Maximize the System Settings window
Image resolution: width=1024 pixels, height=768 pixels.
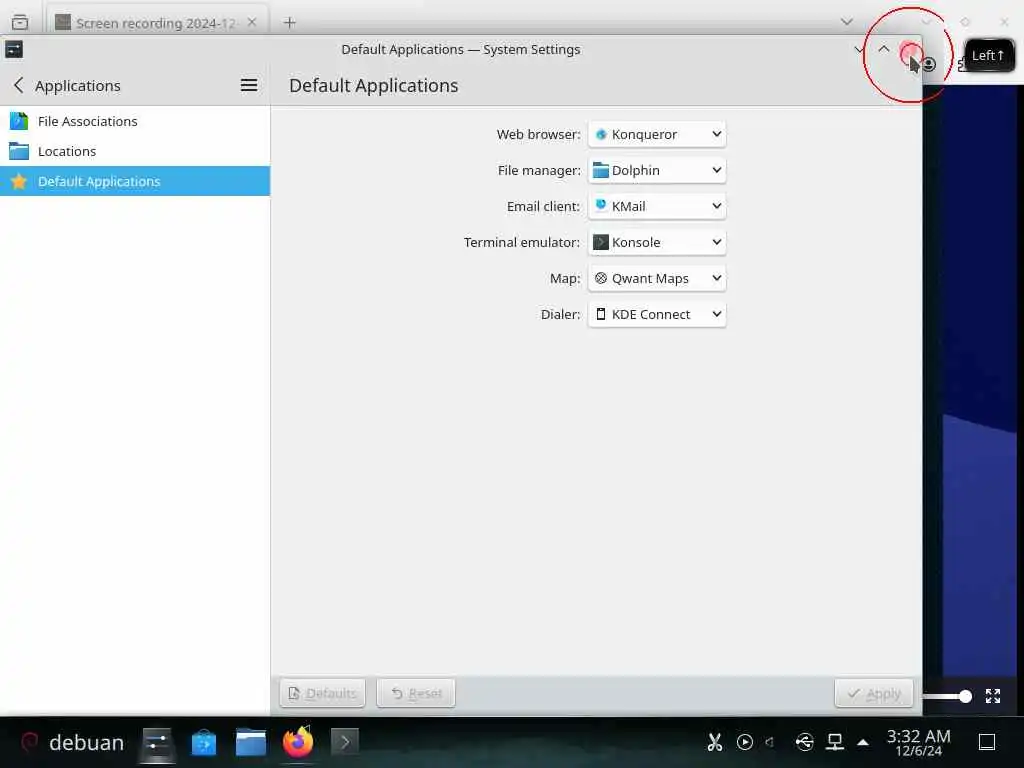coord(884,50)
